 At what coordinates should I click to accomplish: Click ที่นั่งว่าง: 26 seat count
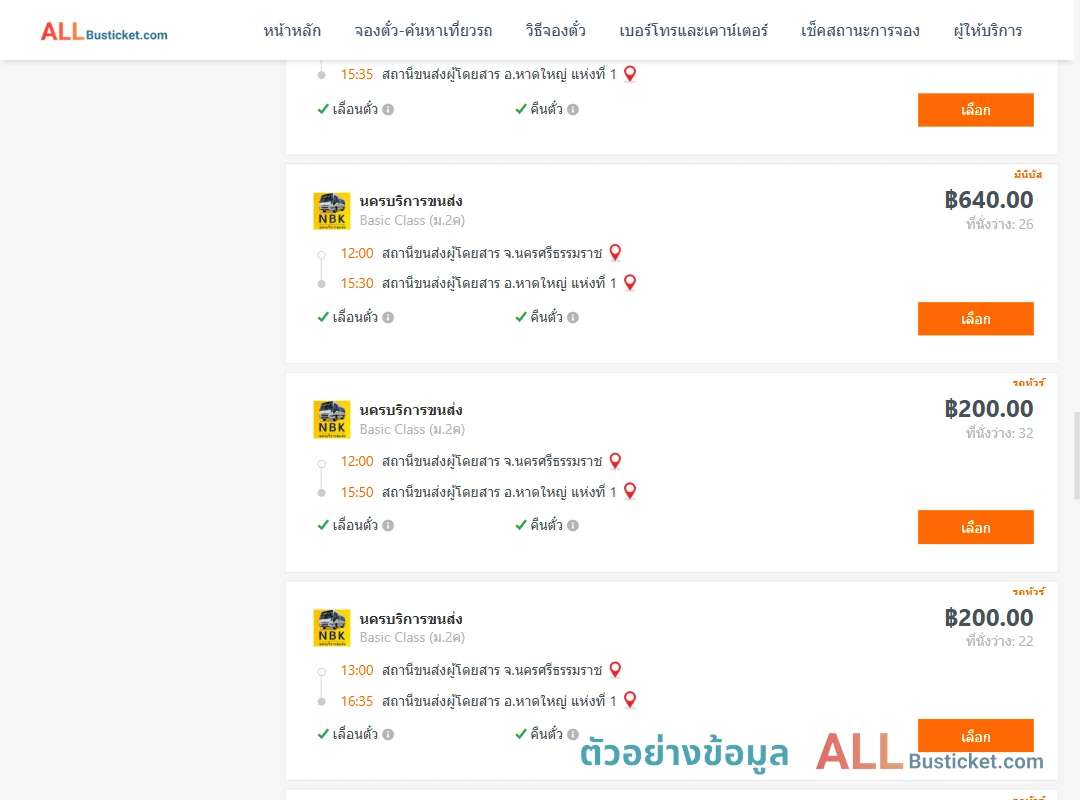point(999,224)
